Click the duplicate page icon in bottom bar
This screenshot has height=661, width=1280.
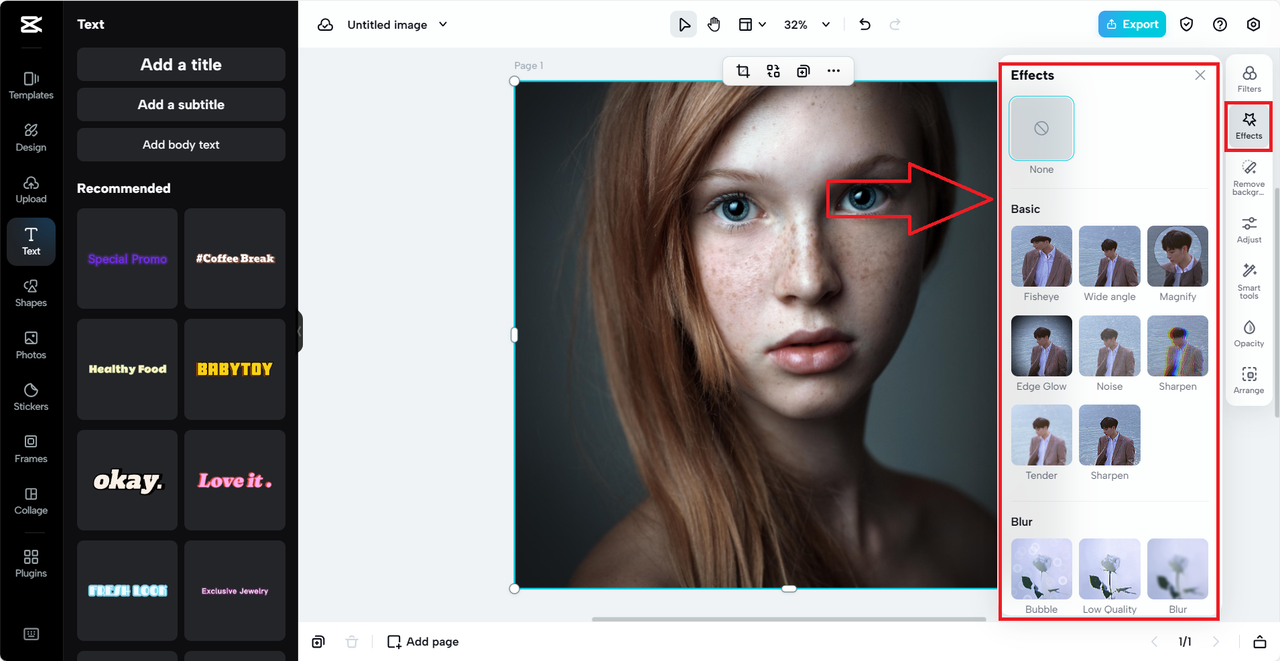tap(318, 642)
